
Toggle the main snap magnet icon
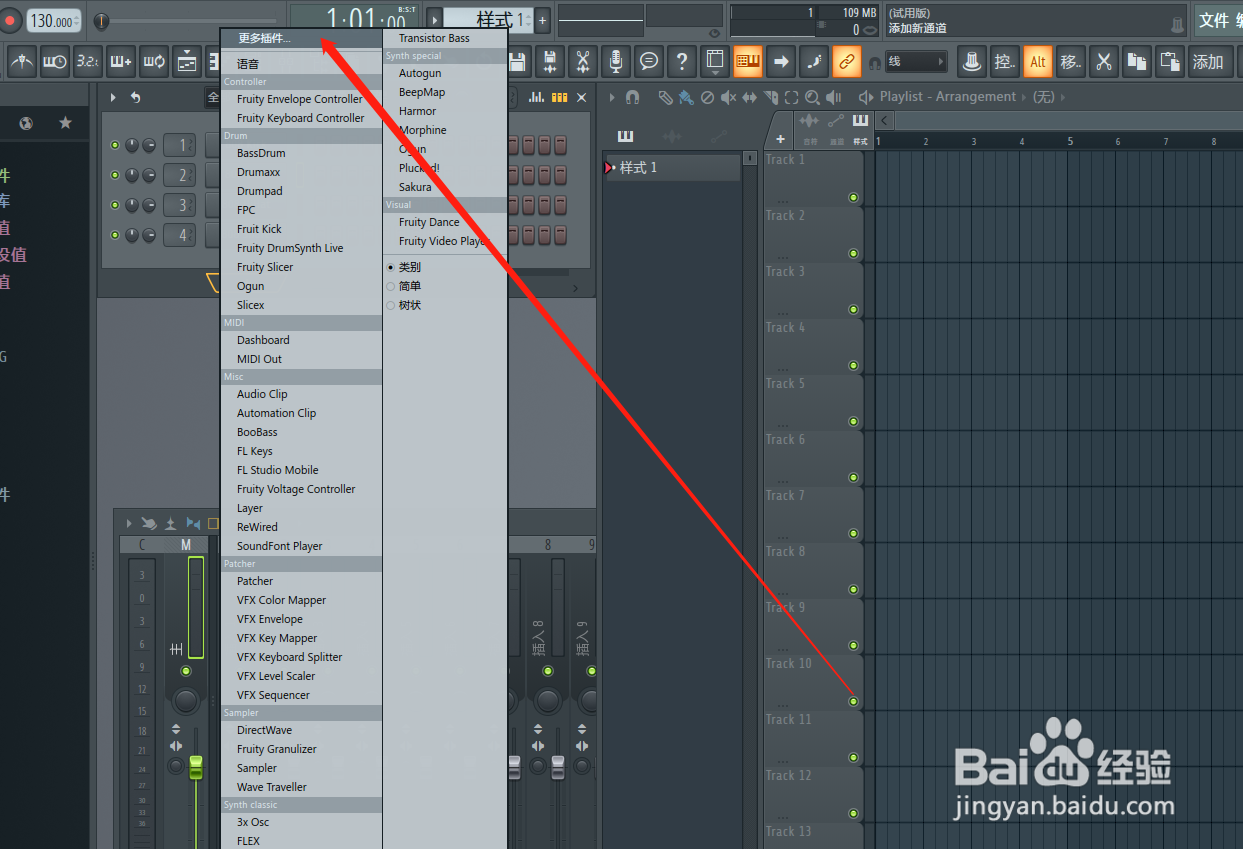tap(876, 63)
